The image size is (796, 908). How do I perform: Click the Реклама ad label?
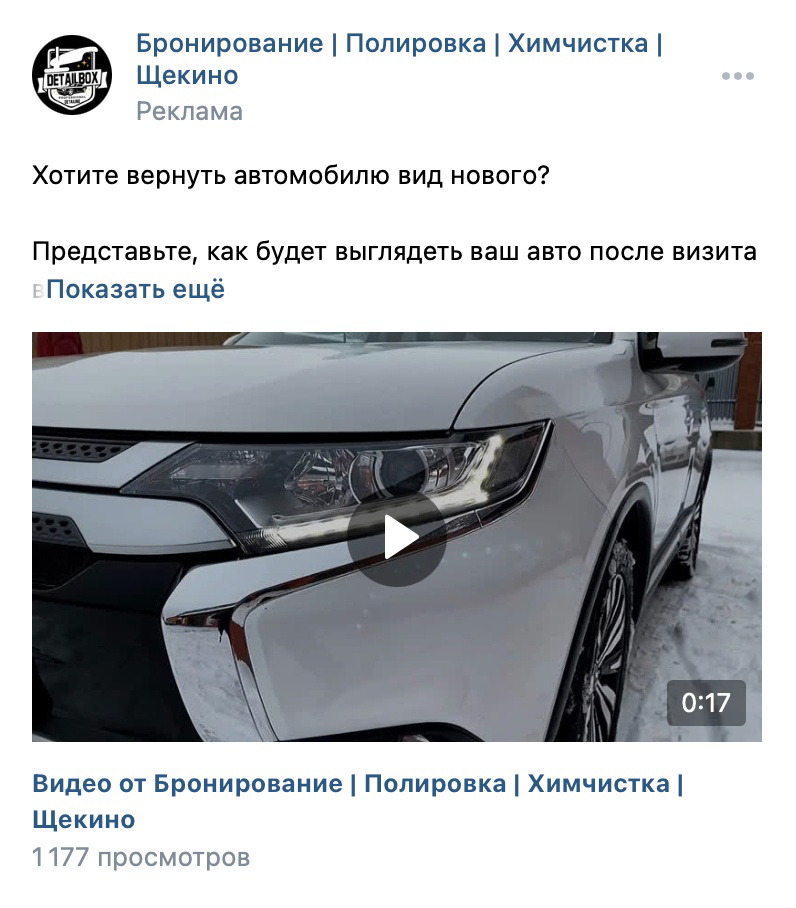(189, 111)
